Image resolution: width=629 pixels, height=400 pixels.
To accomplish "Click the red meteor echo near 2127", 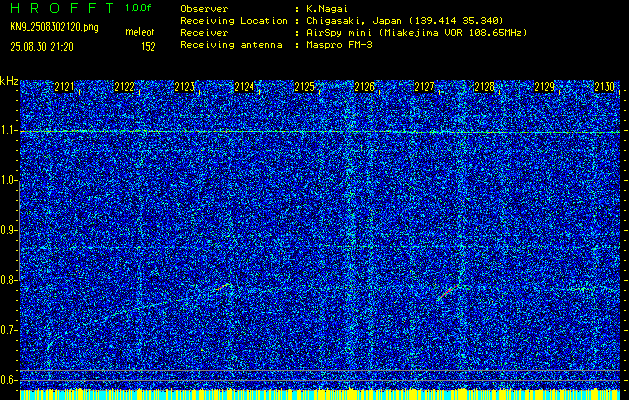I will tap(447, 293).
